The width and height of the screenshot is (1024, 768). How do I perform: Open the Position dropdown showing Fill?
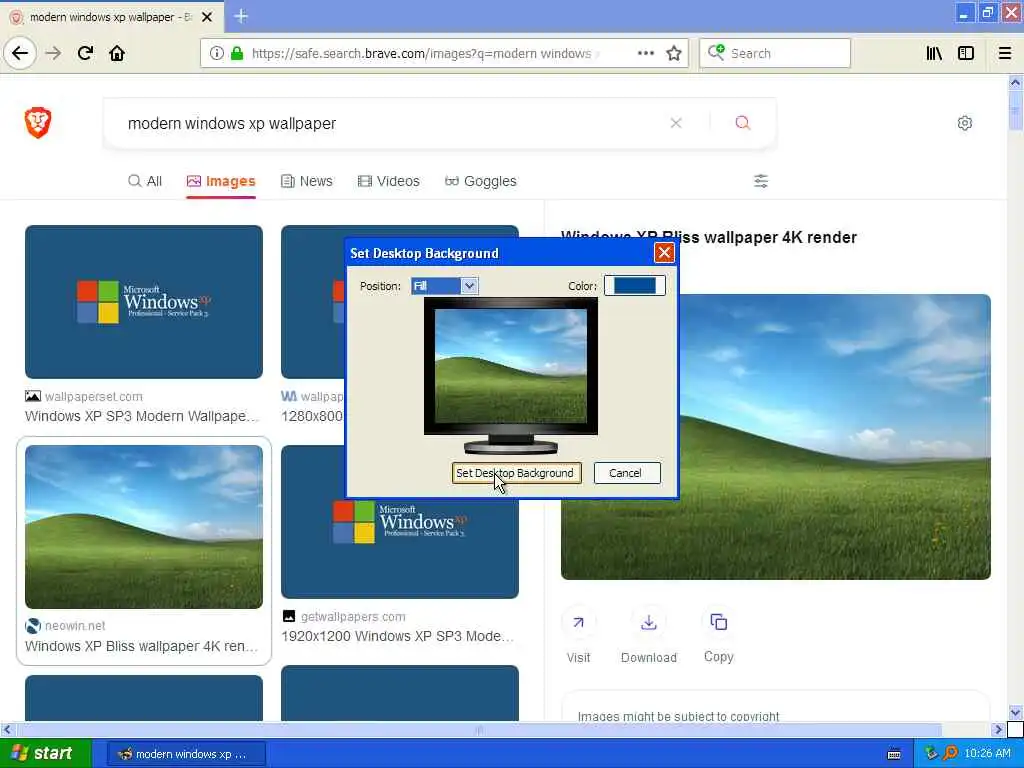coord(445,285)
